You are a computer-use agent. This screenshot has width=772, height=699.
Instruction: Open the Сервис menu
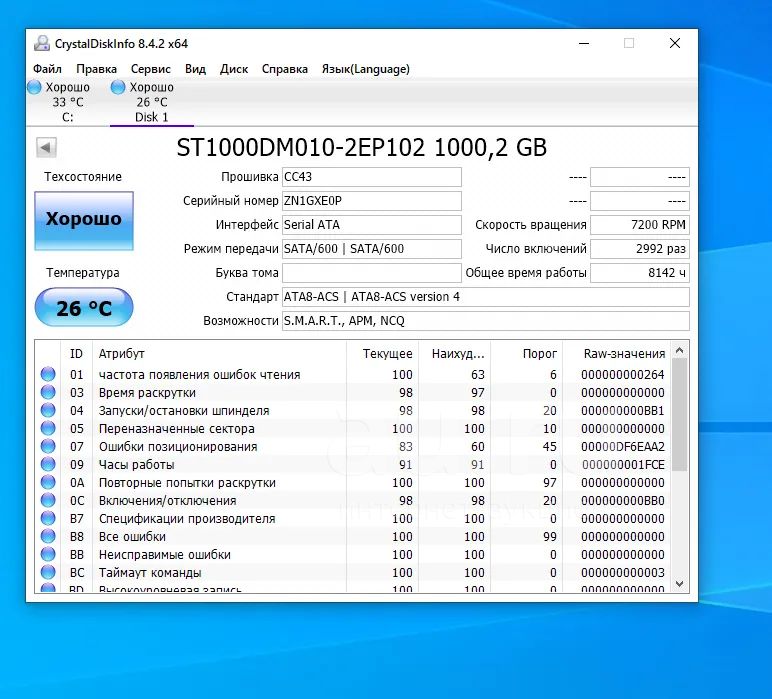(151, 69)
